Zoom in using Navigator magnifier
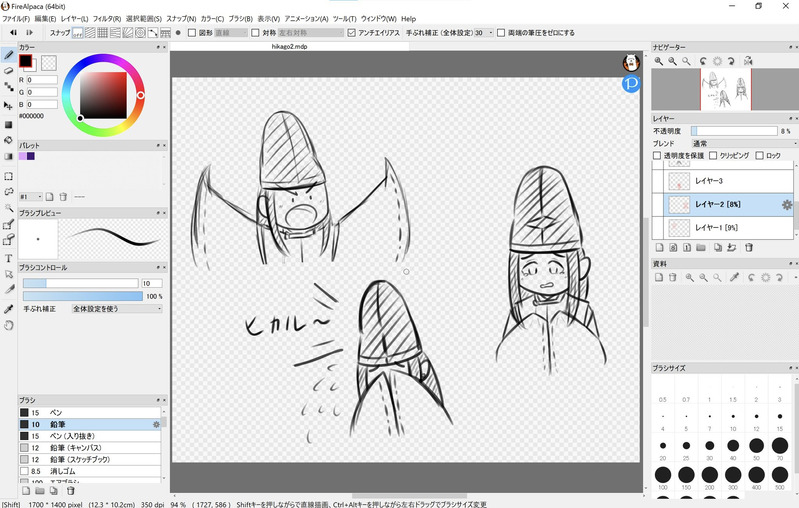 pyautogui.click(x=659, y=61)
